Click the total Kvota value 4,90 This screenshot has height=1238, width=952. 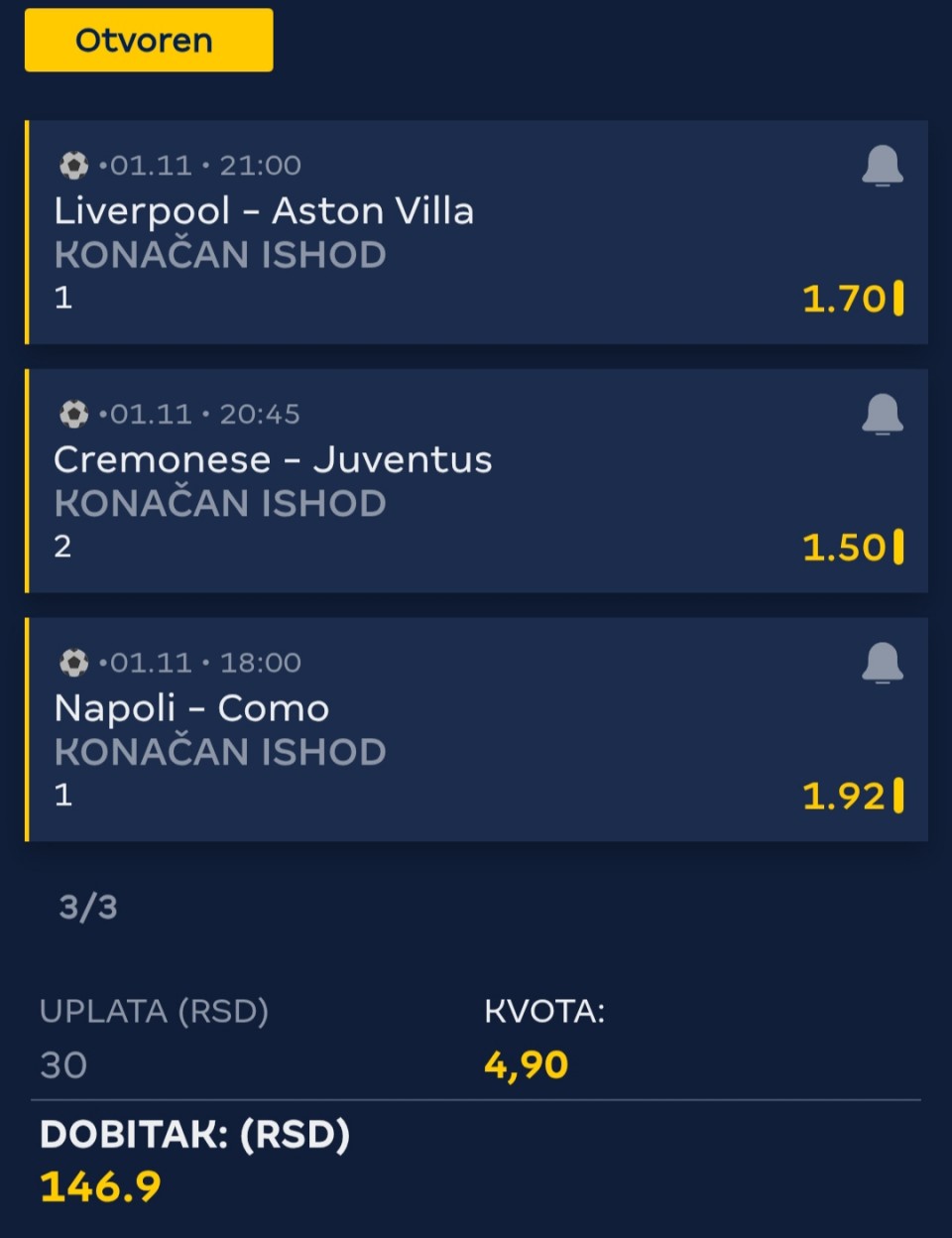point(526,1065)
